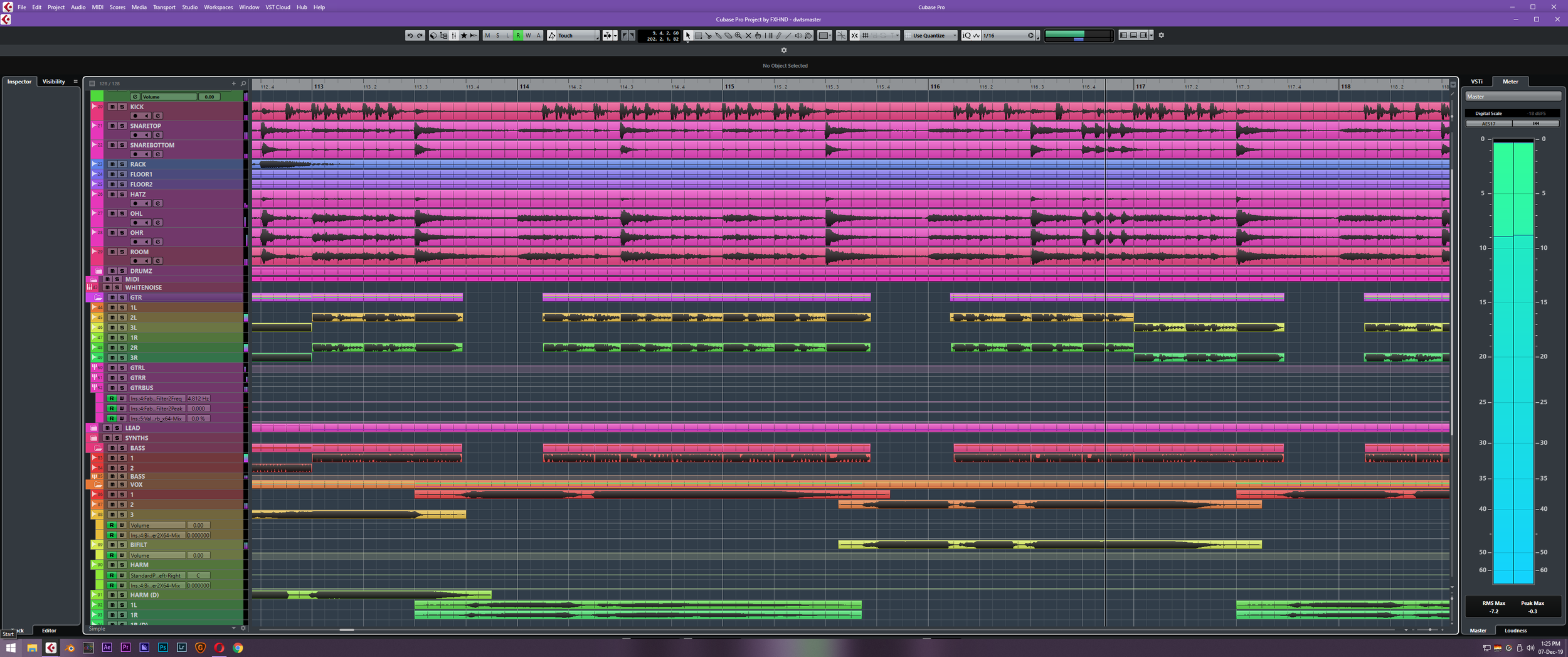Select the Split scissors tool
Viewport: 1568px width, 657px height.
point(708,35)
